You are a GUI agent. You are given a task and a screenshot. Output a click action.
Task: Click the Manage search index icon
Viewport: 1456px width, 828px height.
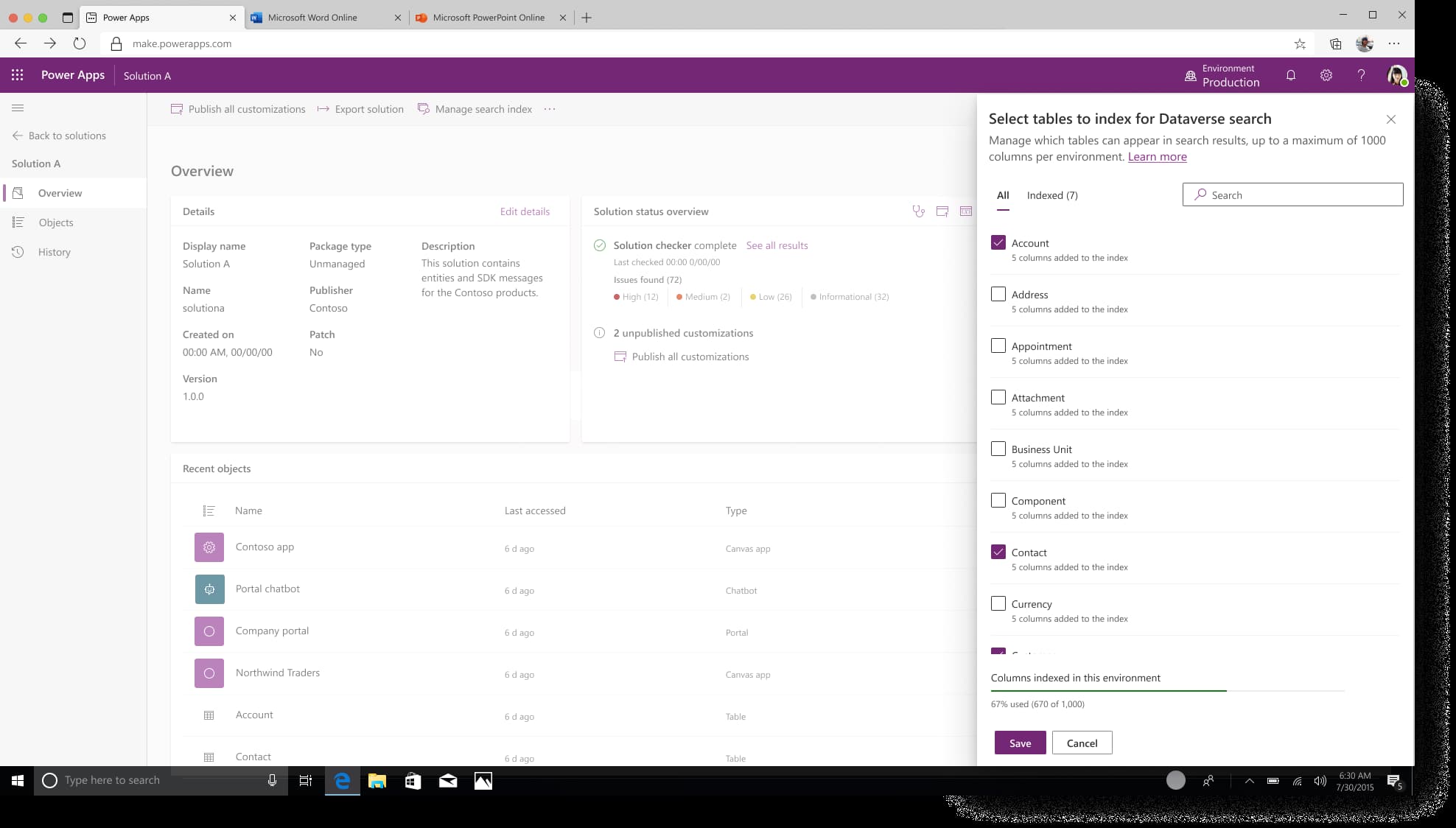click(x=421, y=109)
